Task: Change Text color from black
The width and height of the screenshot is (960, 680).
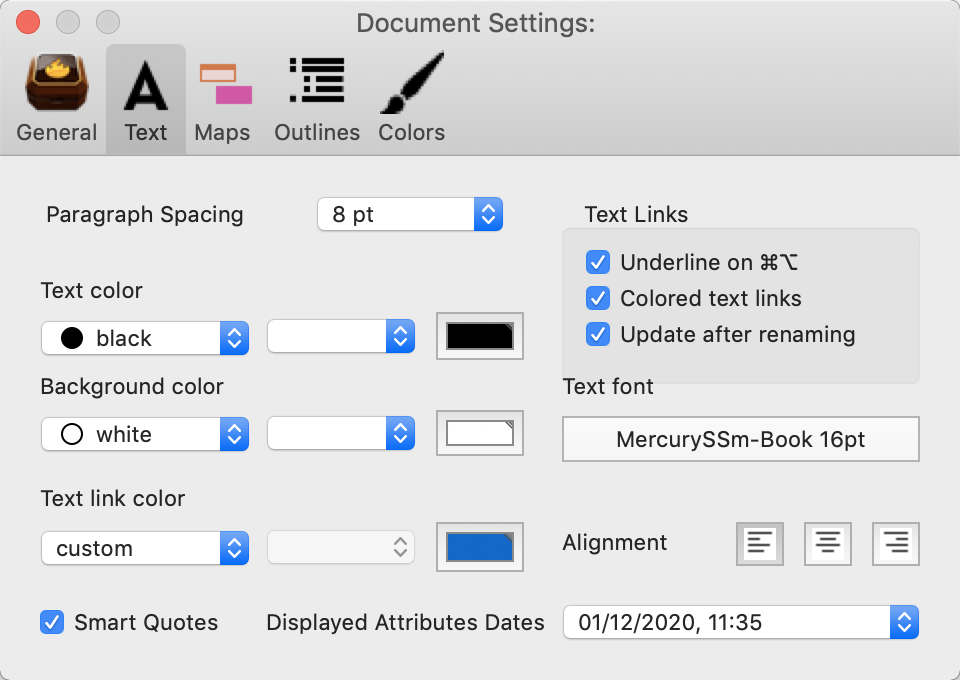Action: [x=145, y=337]
